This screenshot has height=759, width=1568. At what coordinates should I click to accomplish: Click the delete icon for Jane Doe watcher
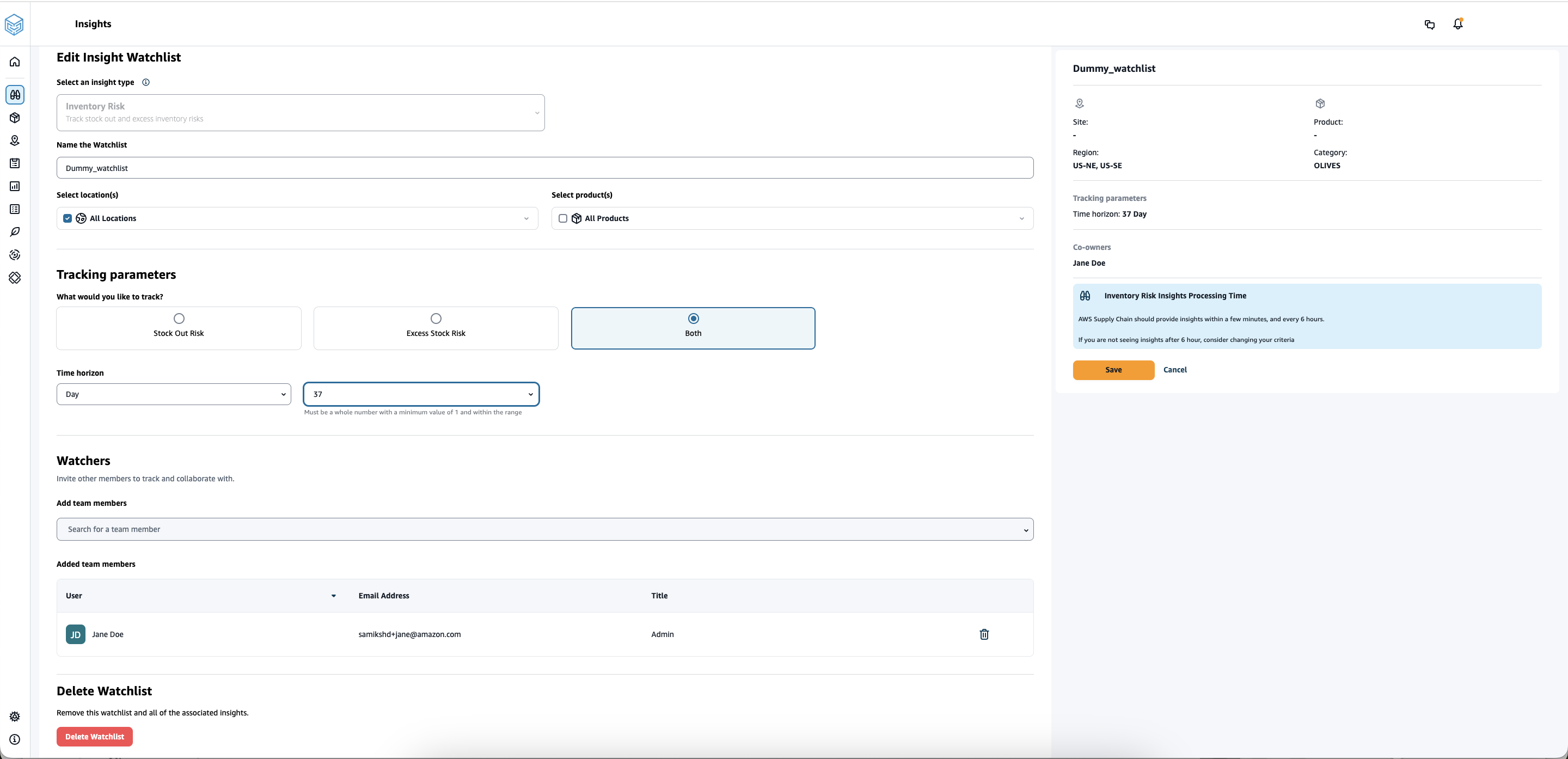click(984, 634)
